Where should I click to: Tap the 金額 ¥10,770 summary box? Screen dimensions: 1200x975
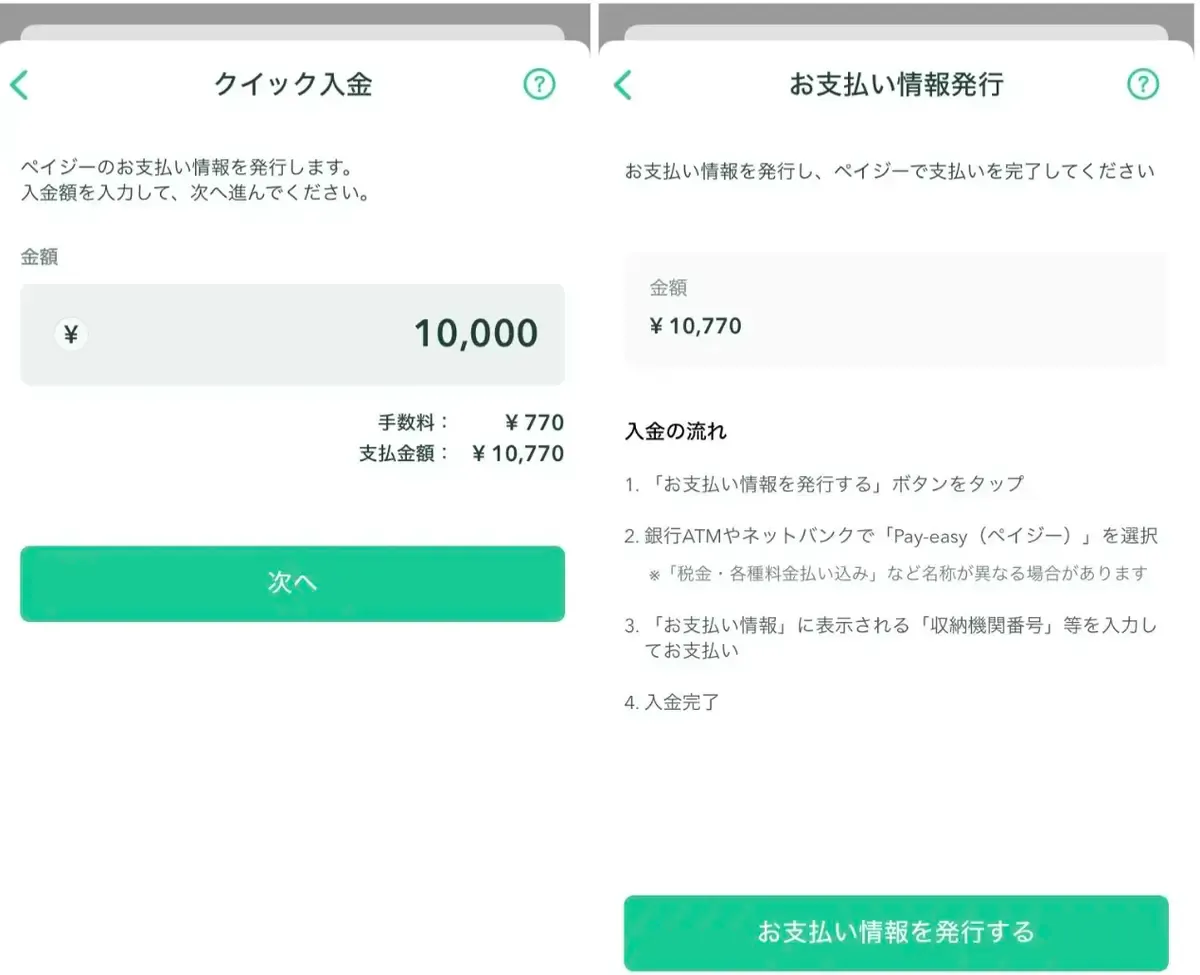coord(896,308)
